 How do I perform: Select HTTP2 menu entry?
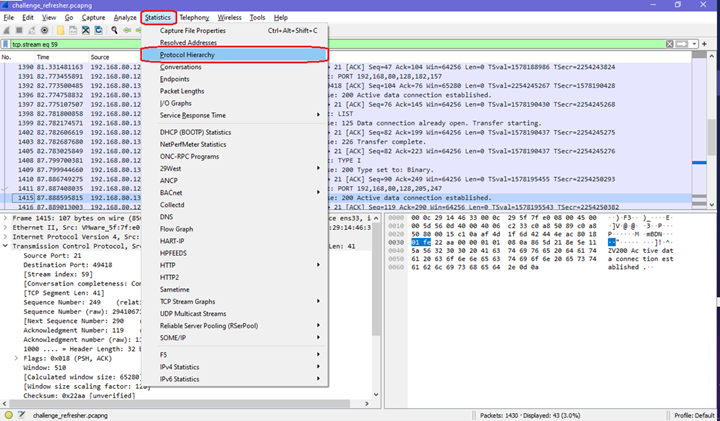[235, 277]
